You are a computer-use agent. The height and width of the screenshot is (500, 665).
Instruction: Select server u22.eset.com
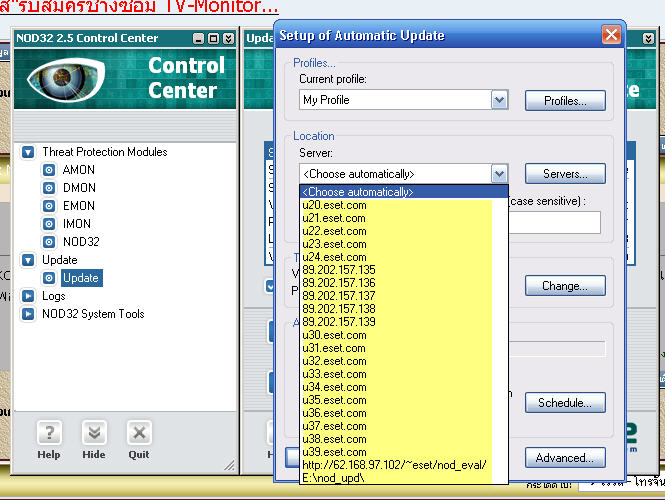click(x=404, y=231)
